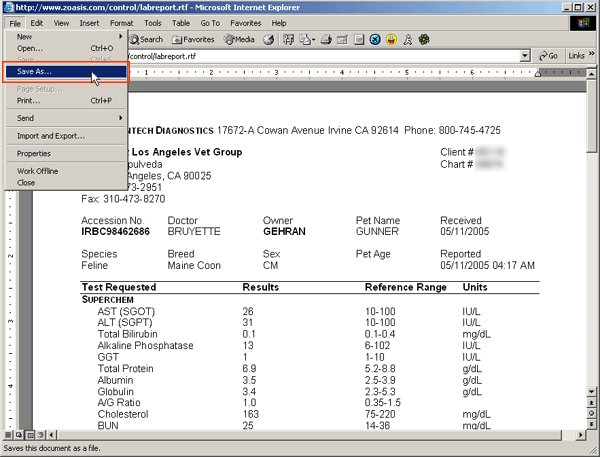Screen dimensions: 600x457
Task: Click the vertical scrollbar up arrow
Action: [x=592, y=73]
